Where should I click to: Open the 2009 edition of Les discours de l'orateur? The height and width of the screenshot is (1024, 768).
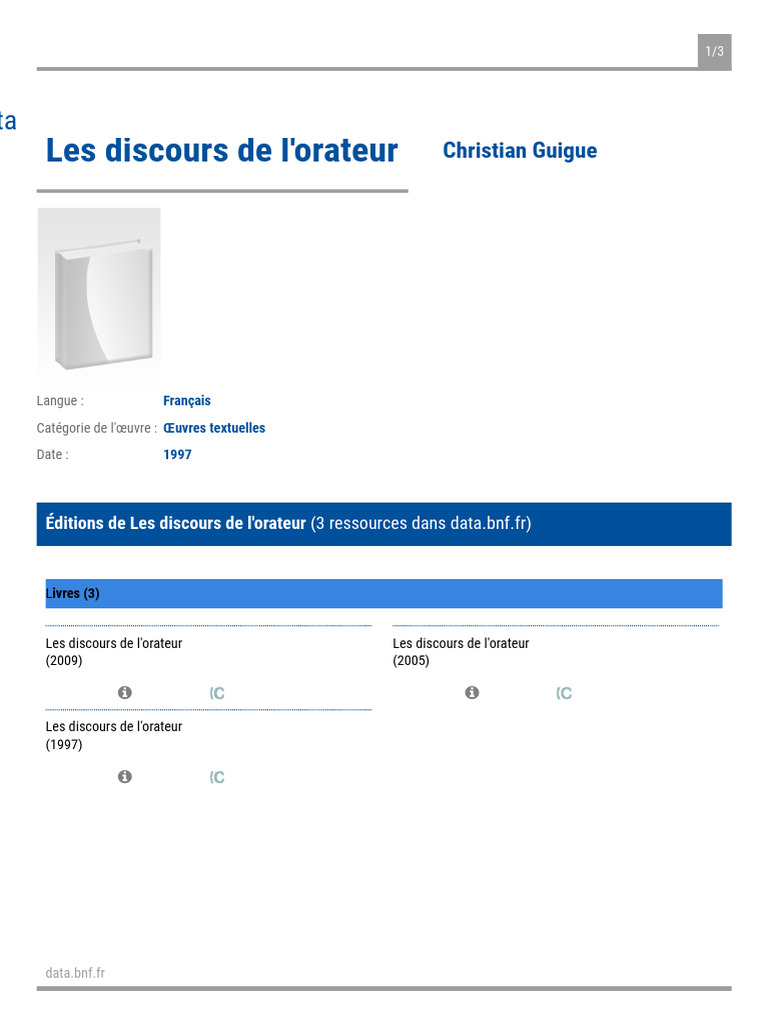coord(114,652)
